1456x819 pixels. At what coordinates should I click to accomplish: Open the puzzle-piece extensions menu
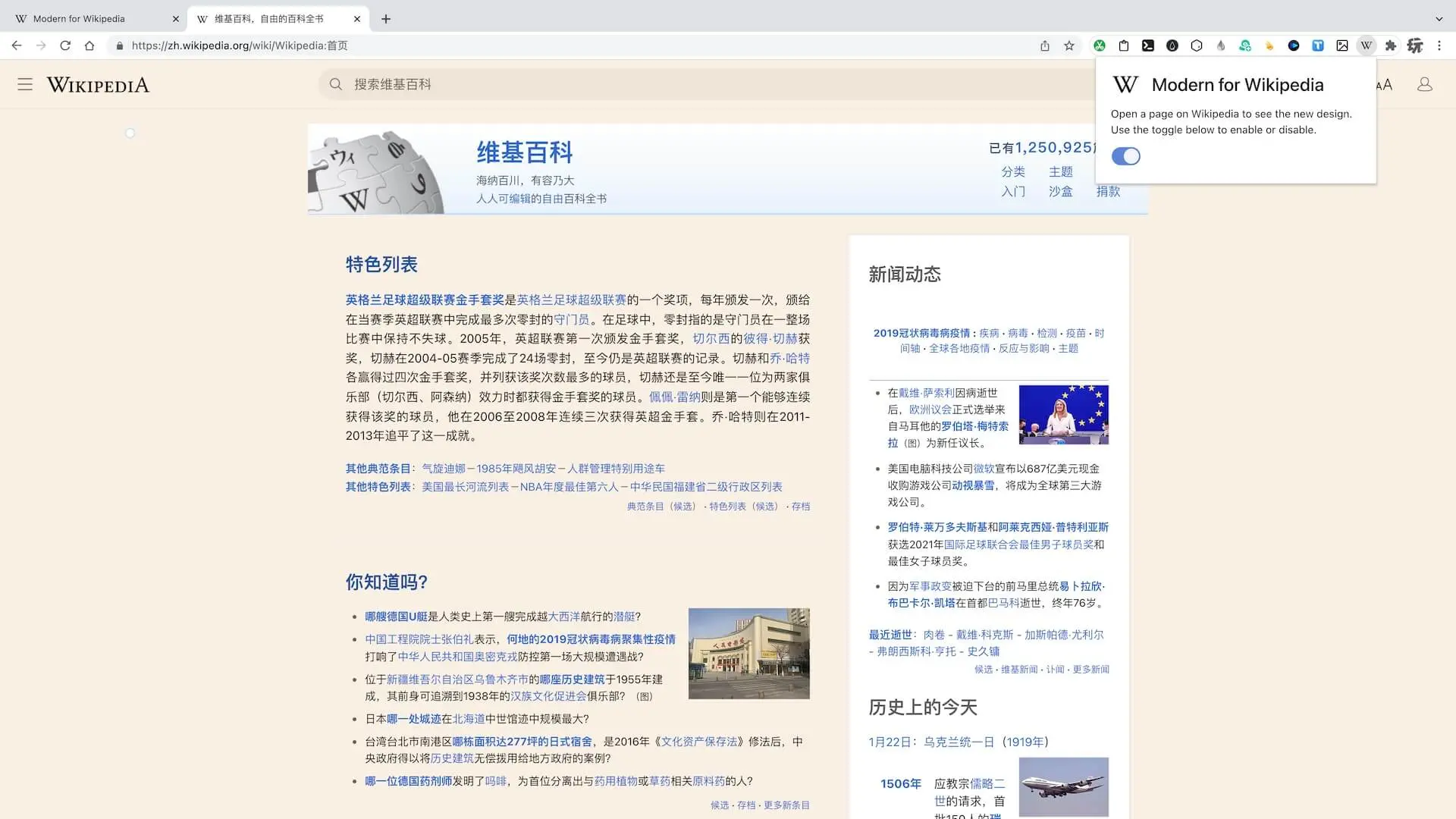(x=1391, y=45)
